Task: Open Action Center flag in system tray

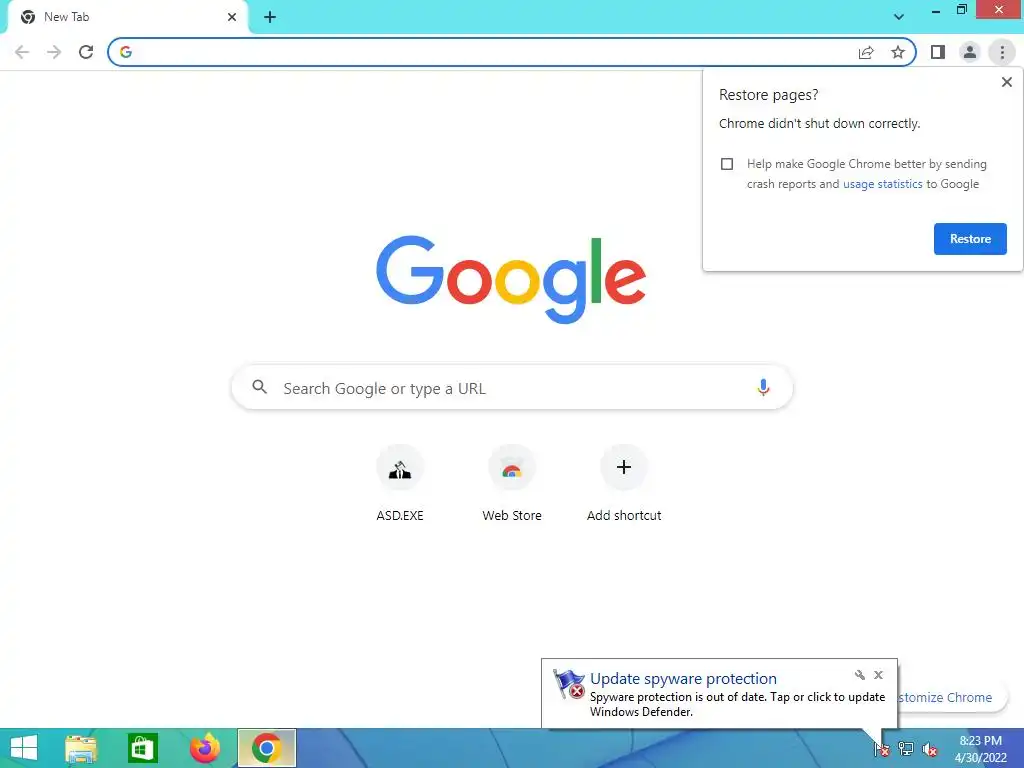Action: (881, 749)
